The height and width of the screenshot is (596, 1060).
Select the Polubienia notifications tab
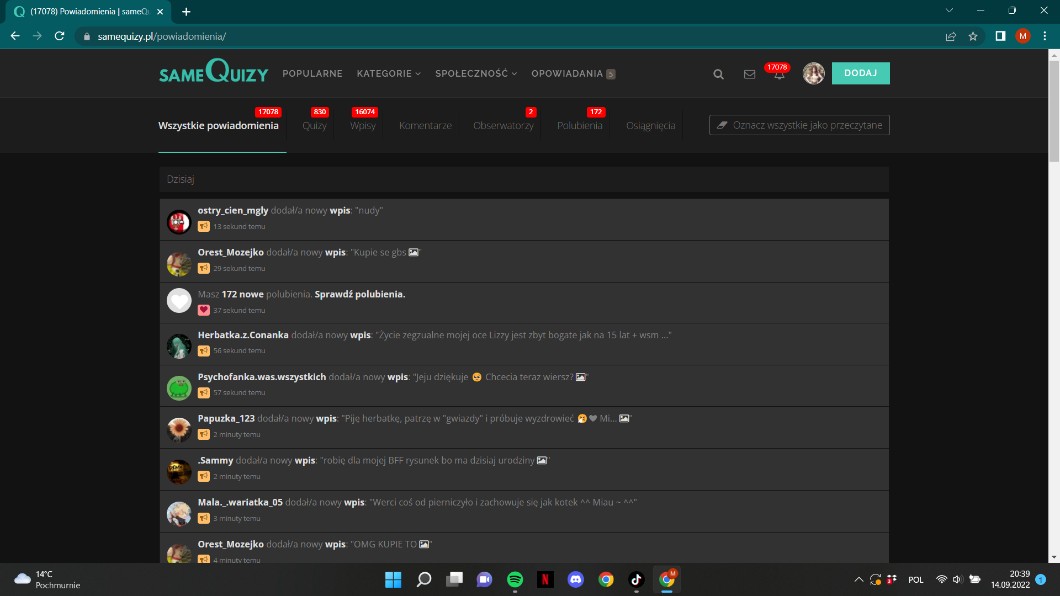tap(580, 126)
